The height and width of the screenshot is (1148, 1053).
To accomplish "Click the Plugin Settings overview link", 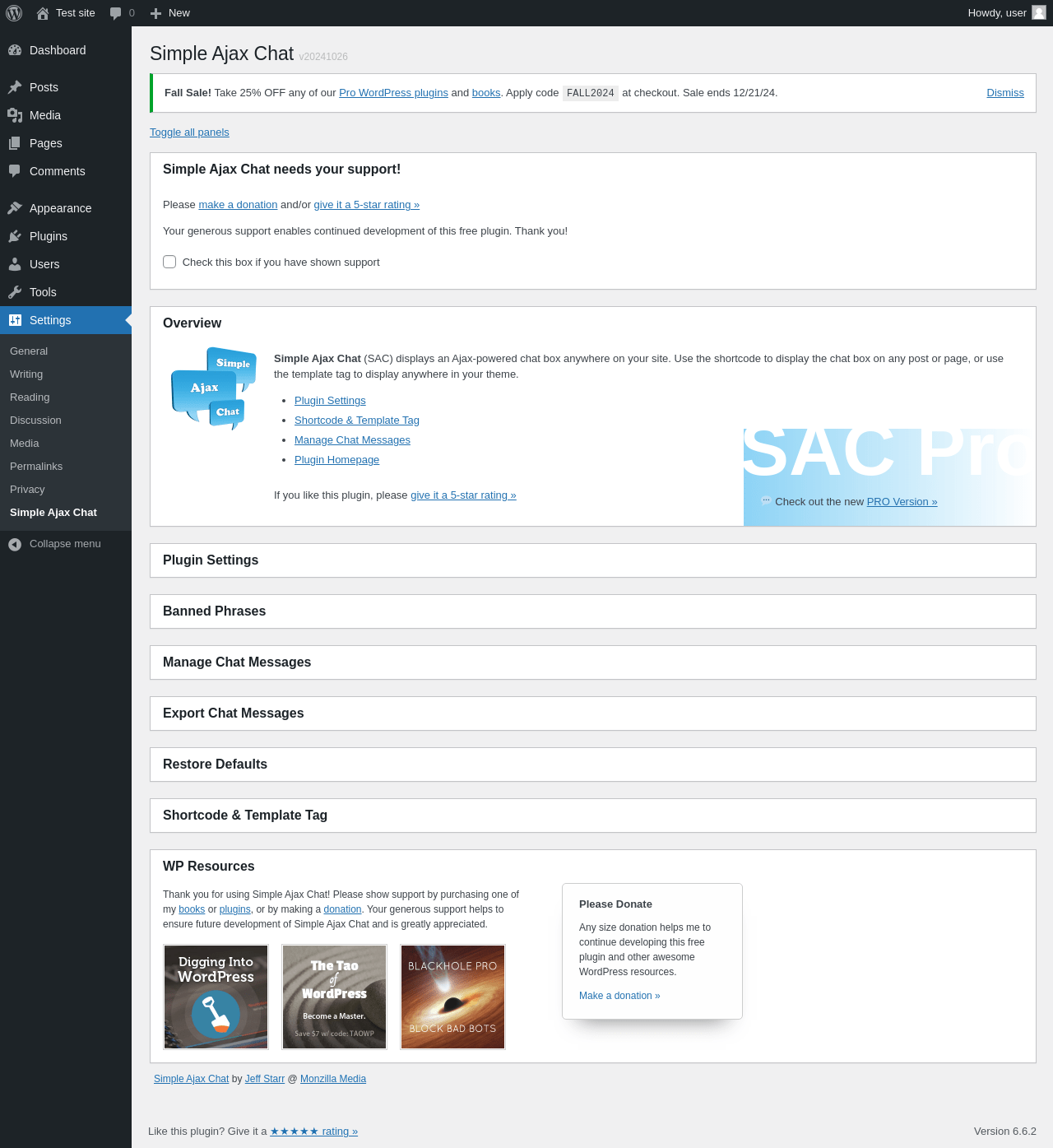I will pyautogui.click(x=330, y=401).
